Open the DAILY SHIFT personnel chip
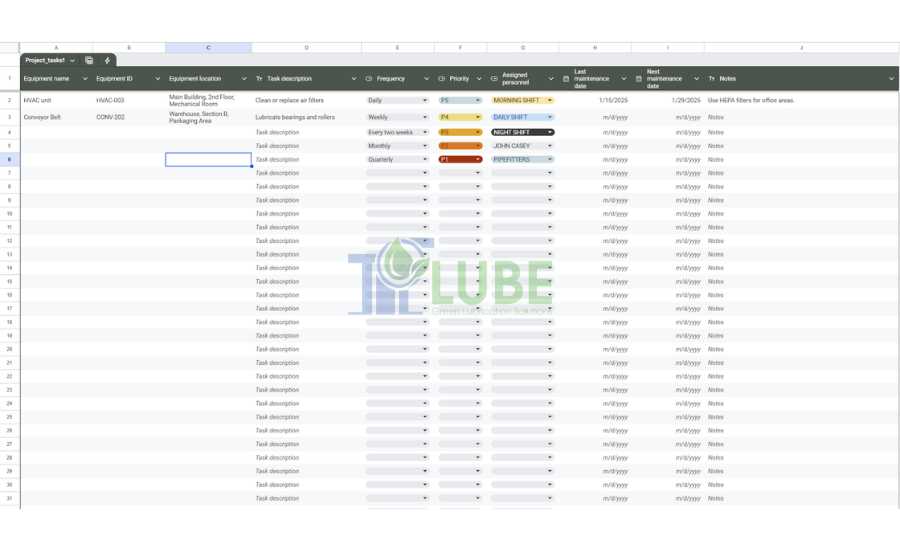Image resolution: width=900 pixels, height=550 pixels. pos(522,117)
